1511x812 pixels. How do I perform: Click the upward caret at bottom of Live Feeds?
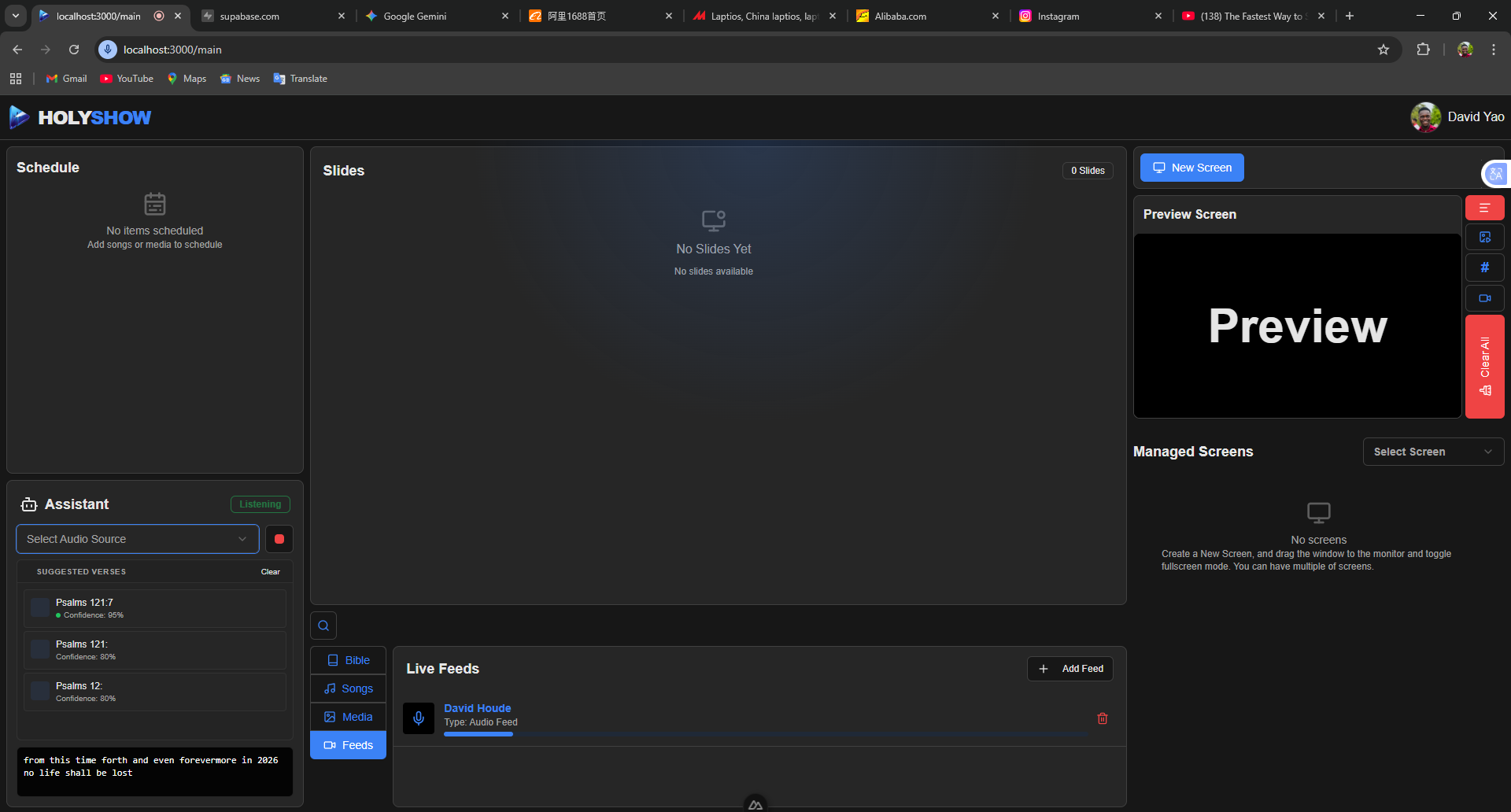click(x=755, y=804)
